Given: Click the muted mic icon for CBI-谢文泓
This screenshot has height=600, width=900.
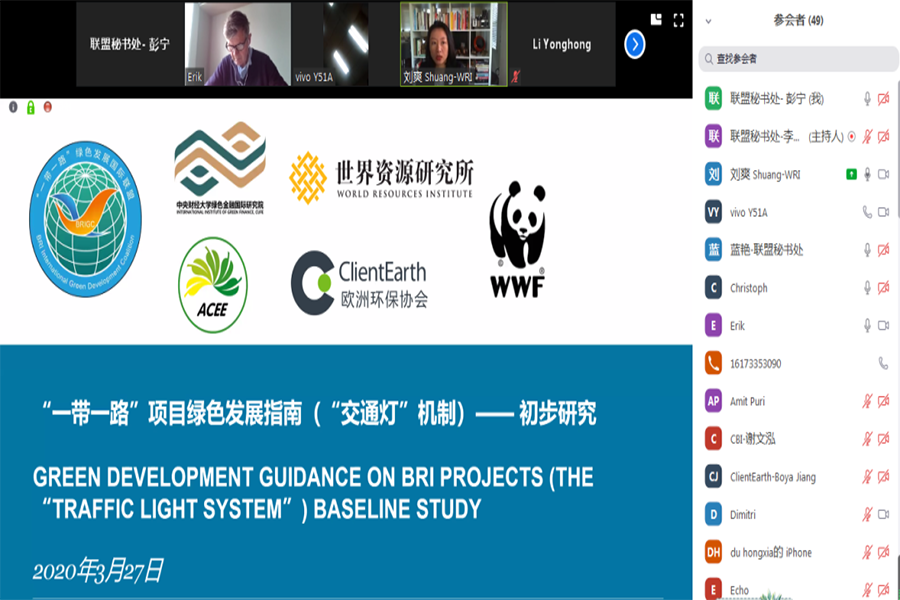Looking at the screenshot, I should click(x=867, y=439).
